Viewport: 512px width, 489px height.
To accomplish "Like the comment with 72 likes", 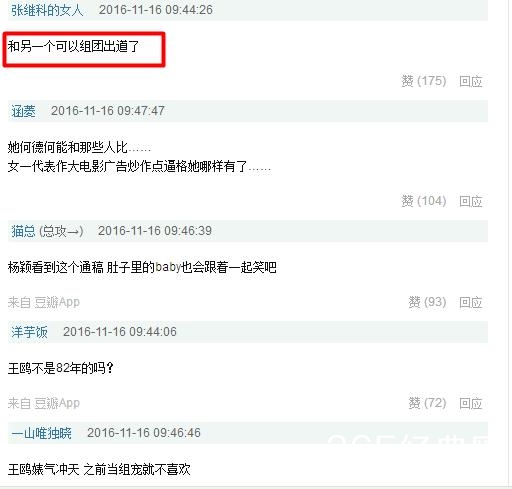I will pos(427,403).
